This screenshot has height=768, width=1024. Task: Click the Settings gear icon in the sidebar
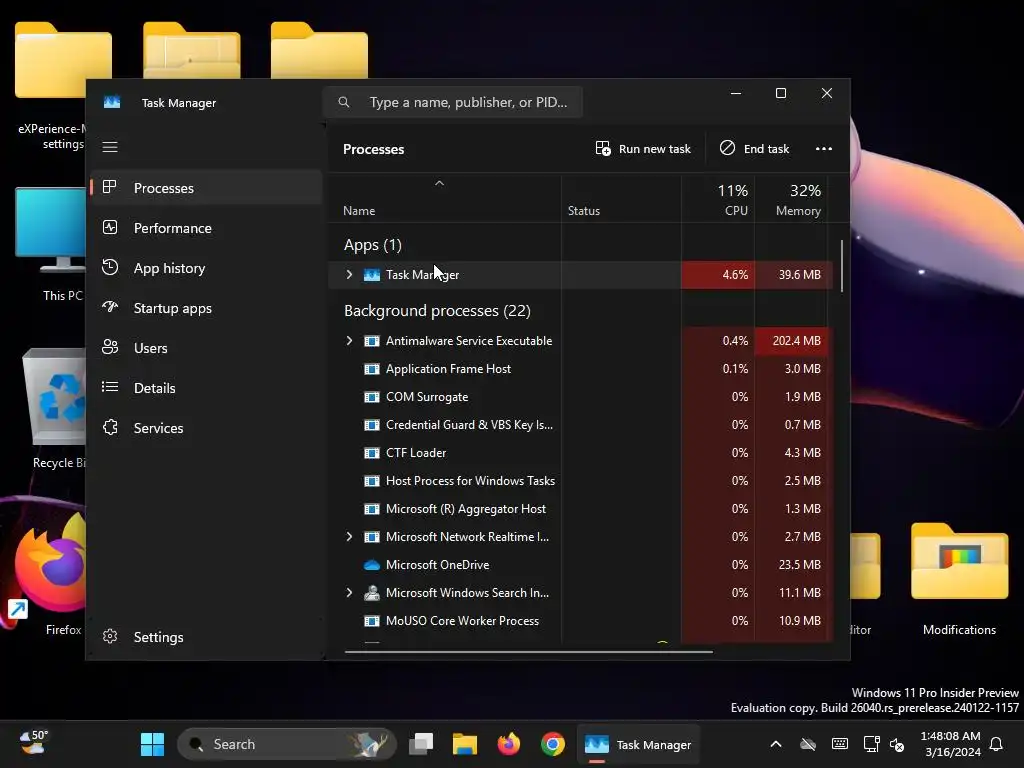110,636
